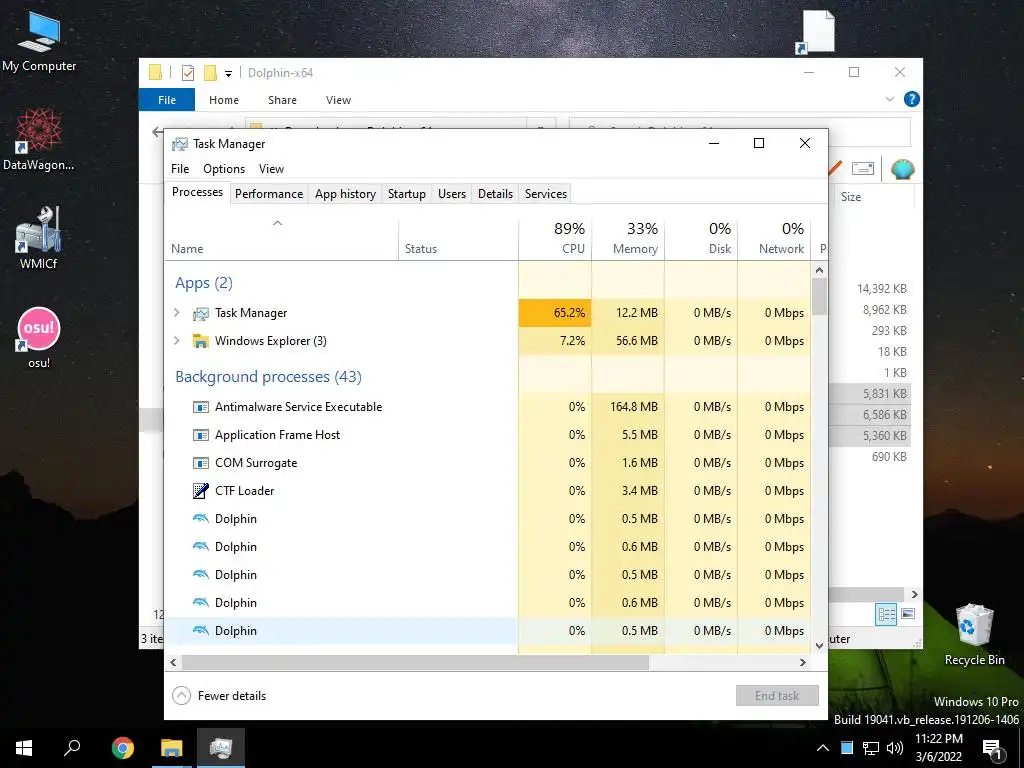Select the Recycle Bin desktop icon
This screenshot has height=768, width=1024.
(x=974, y=633)
